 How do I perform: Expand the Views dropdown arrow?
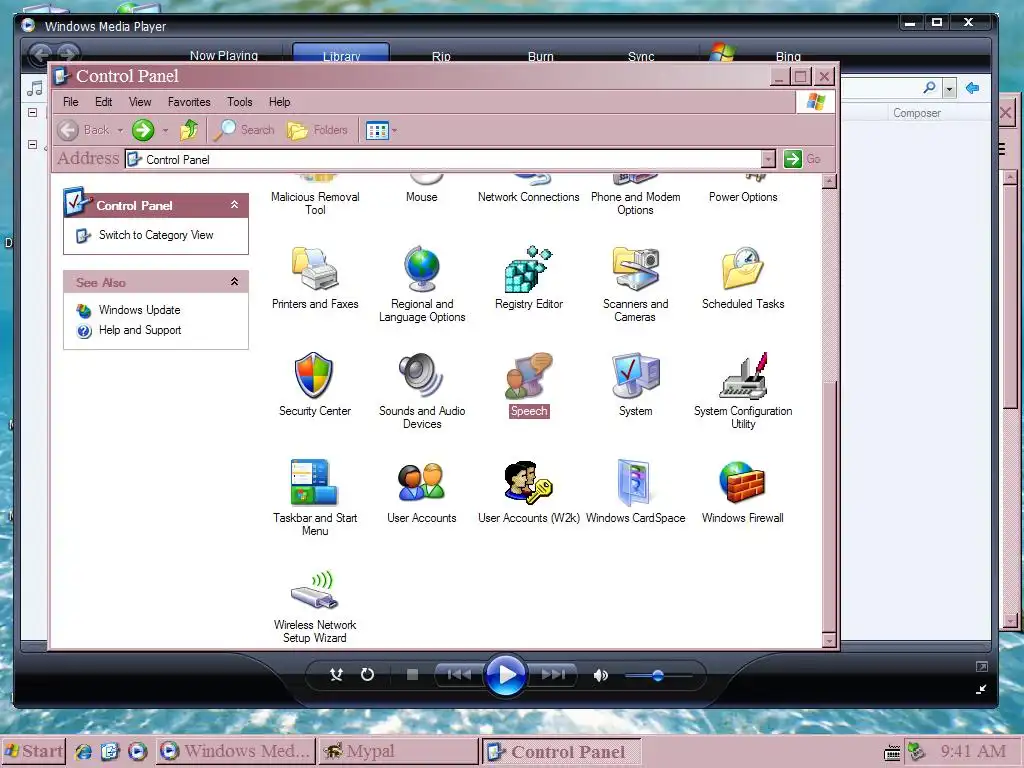394,131
